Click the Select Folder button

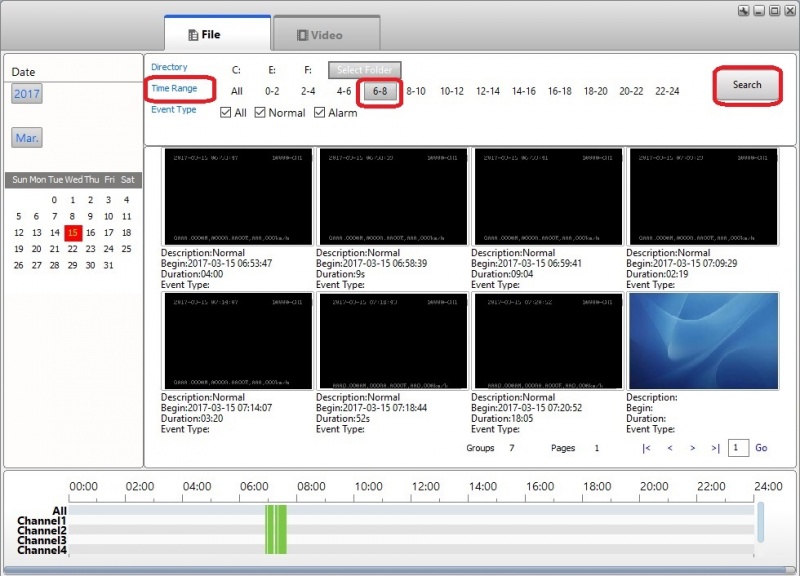click(365, 70)
